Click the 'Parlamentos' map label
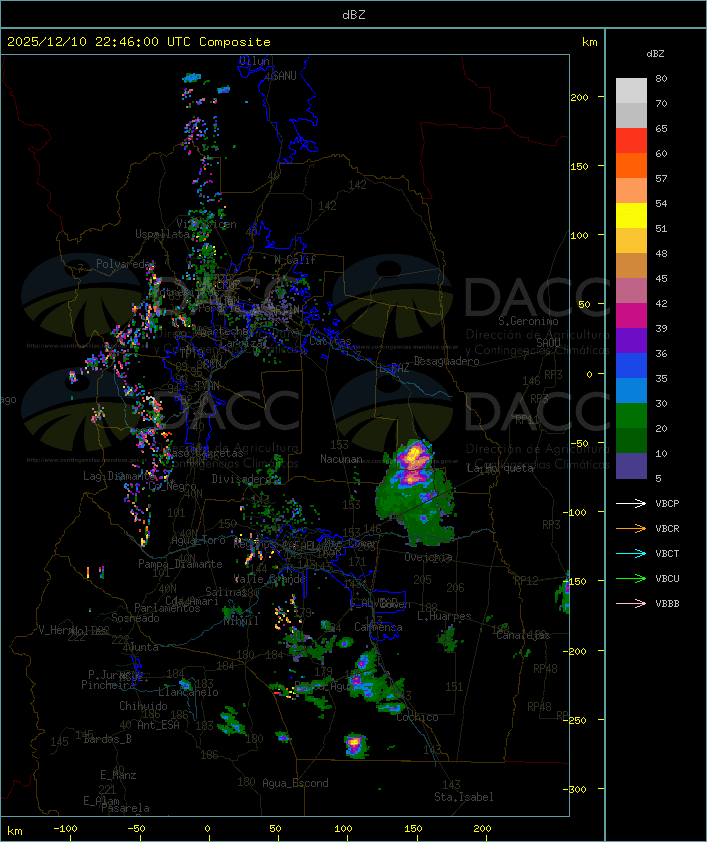 [167, 608]
